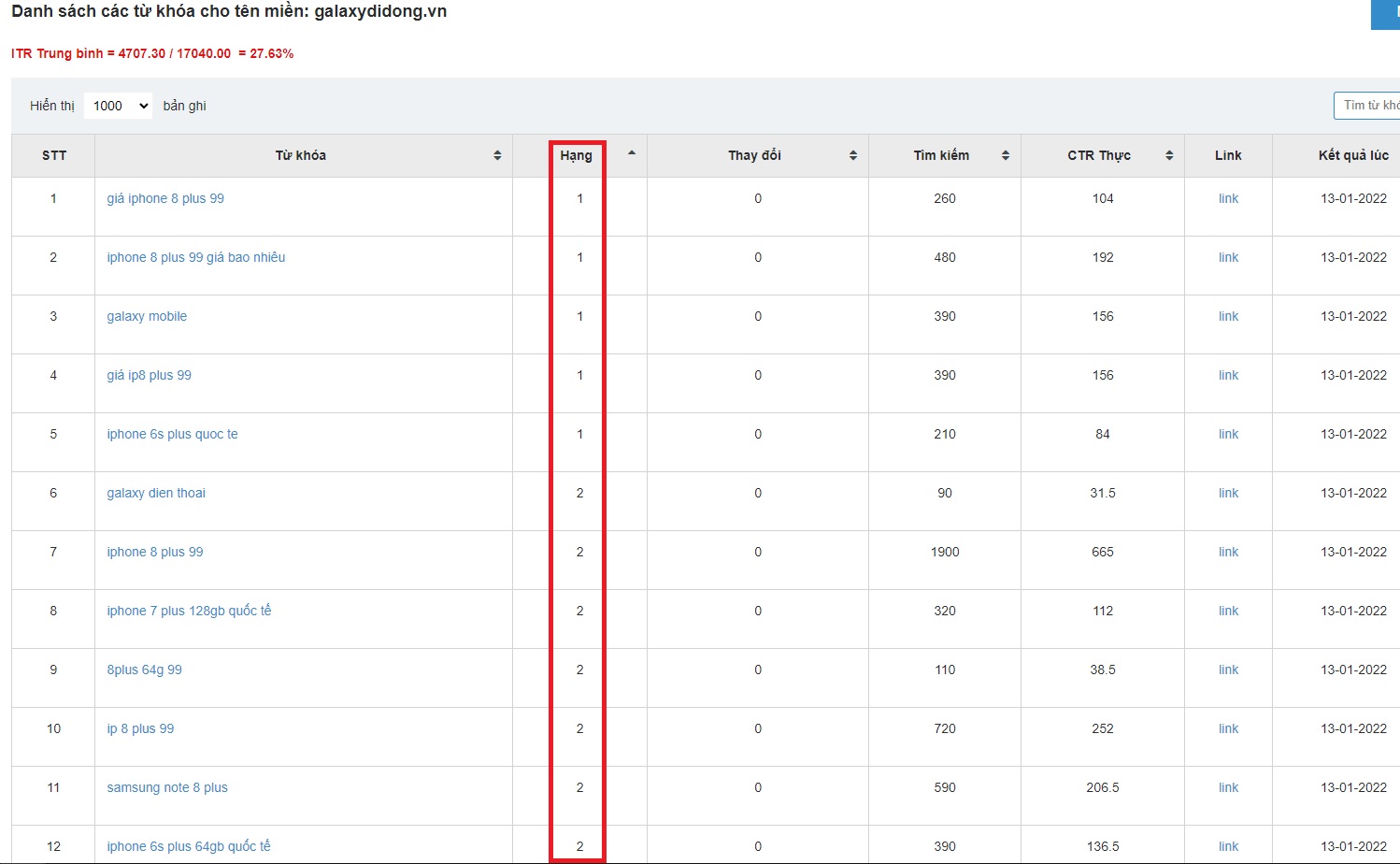The width and height of the screenshot is (1400, 864).
Task: Select the 'galaxy mobile' keyword link
Action: [x=147, y=316]
